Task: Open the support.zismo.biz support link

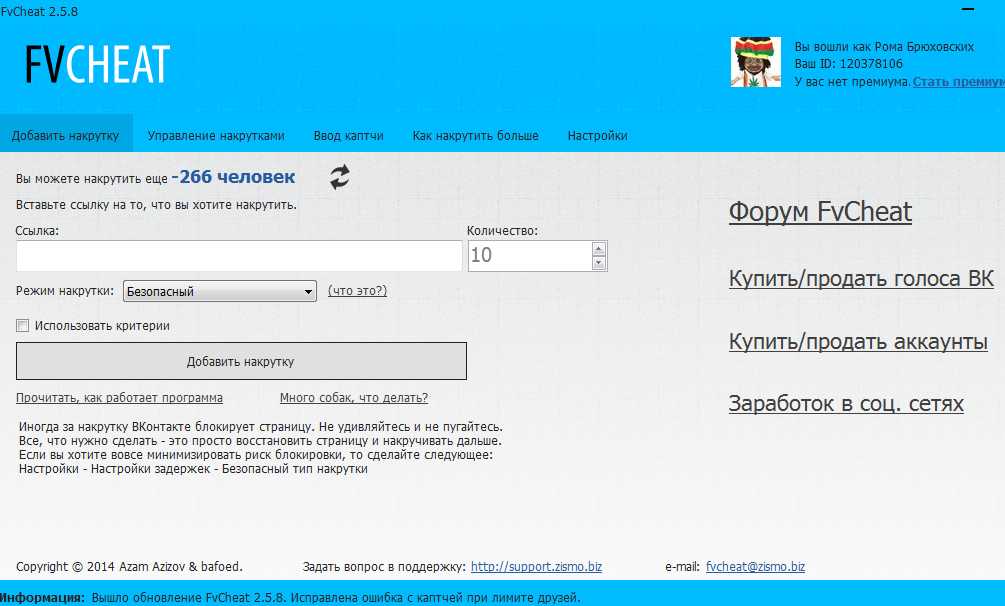Action: tap(536, 566)
